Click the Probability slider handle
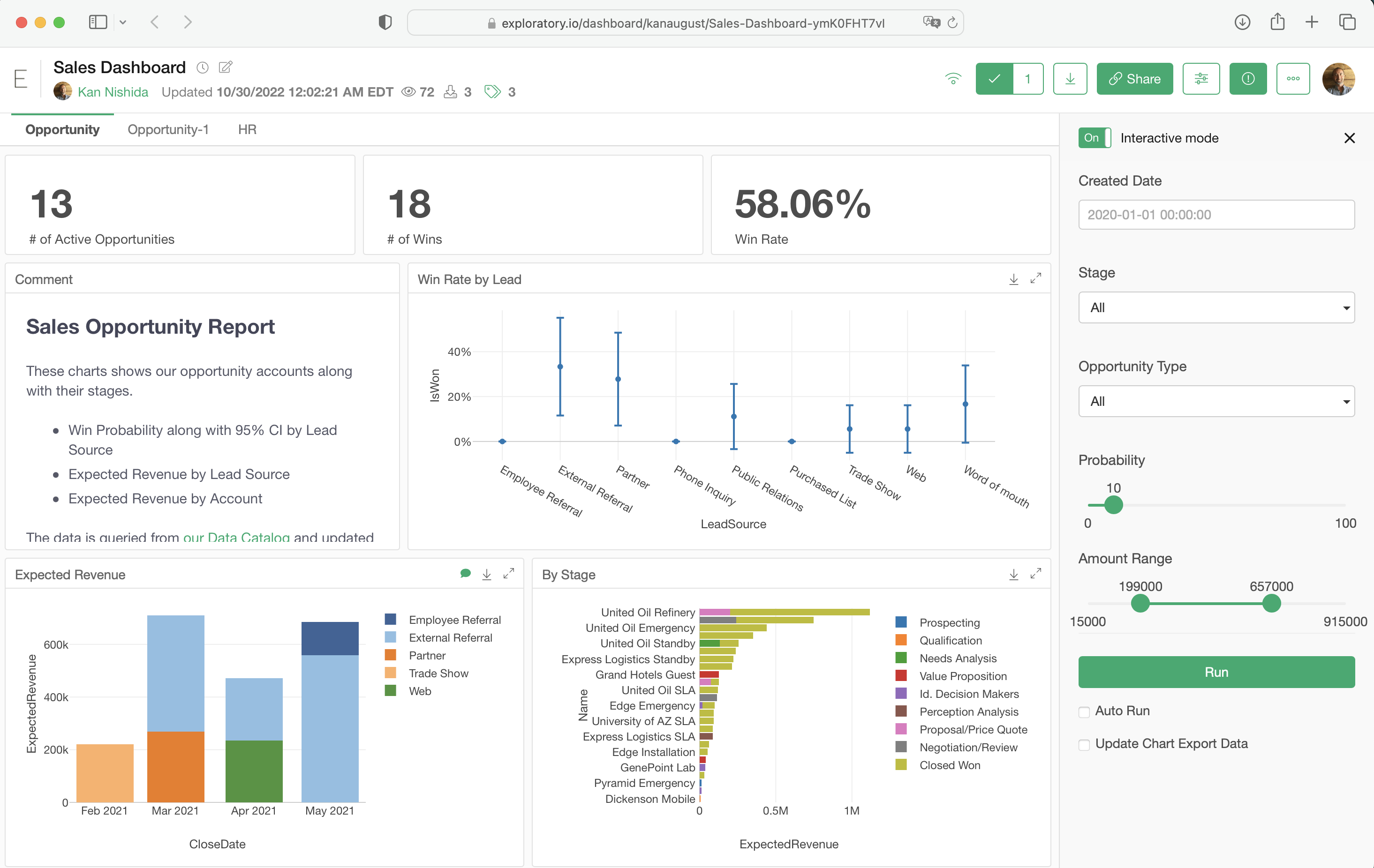1374x868 pixels. tap(1113, 505)
